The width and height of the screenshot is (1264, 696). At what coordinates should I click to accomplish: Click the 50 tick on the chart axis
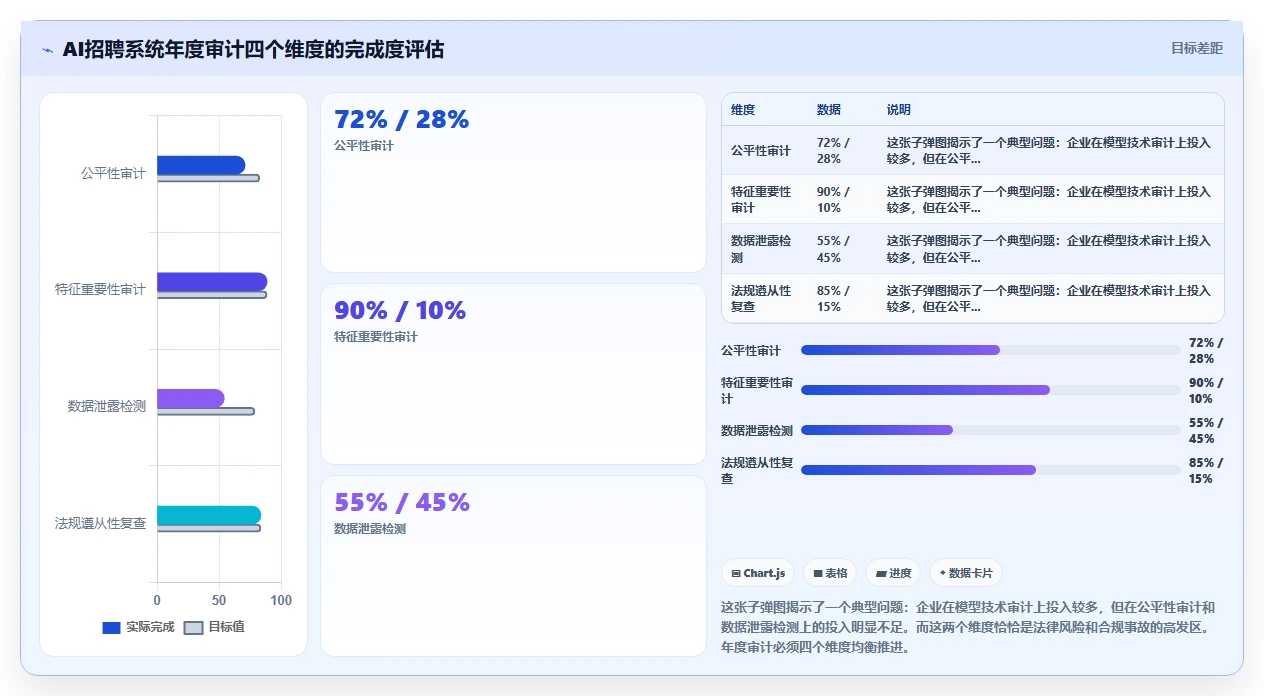point(219,601)
